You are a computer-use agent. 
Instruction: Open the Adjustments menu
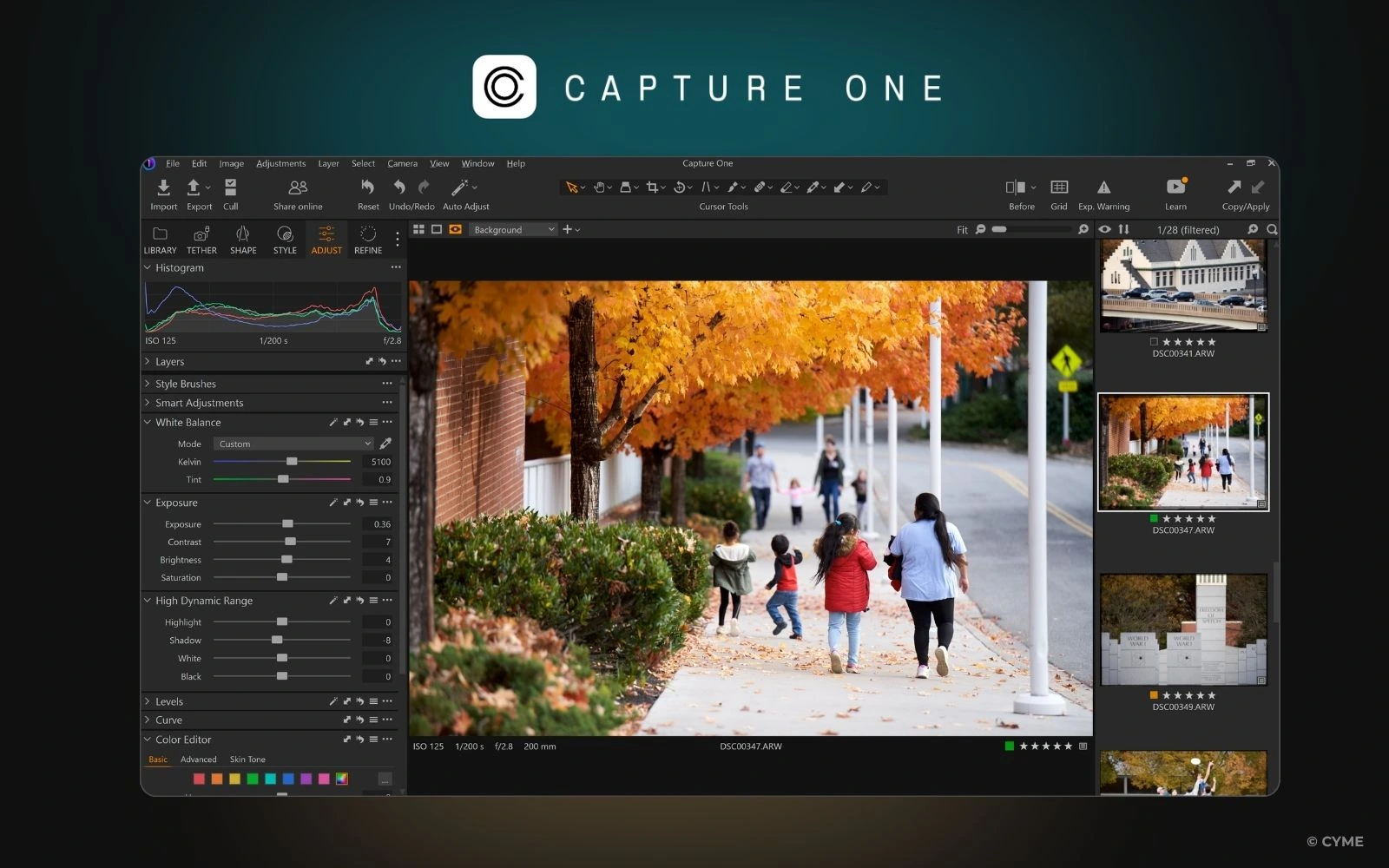tap(280, 163)
